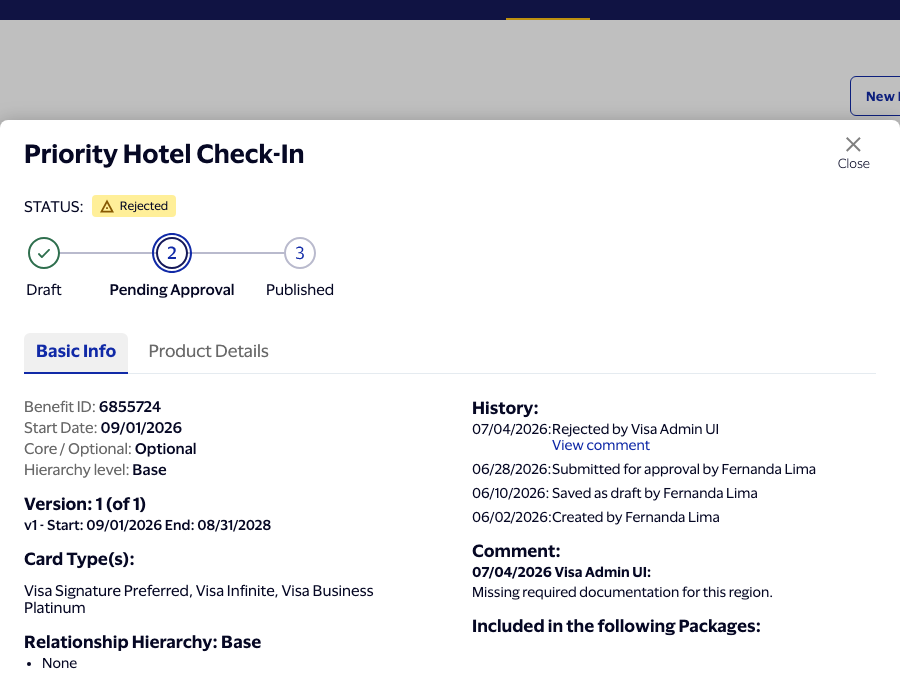Click the green Draft checkmark step icon
This screenshot has width=900, height=700.
(44, 253)
